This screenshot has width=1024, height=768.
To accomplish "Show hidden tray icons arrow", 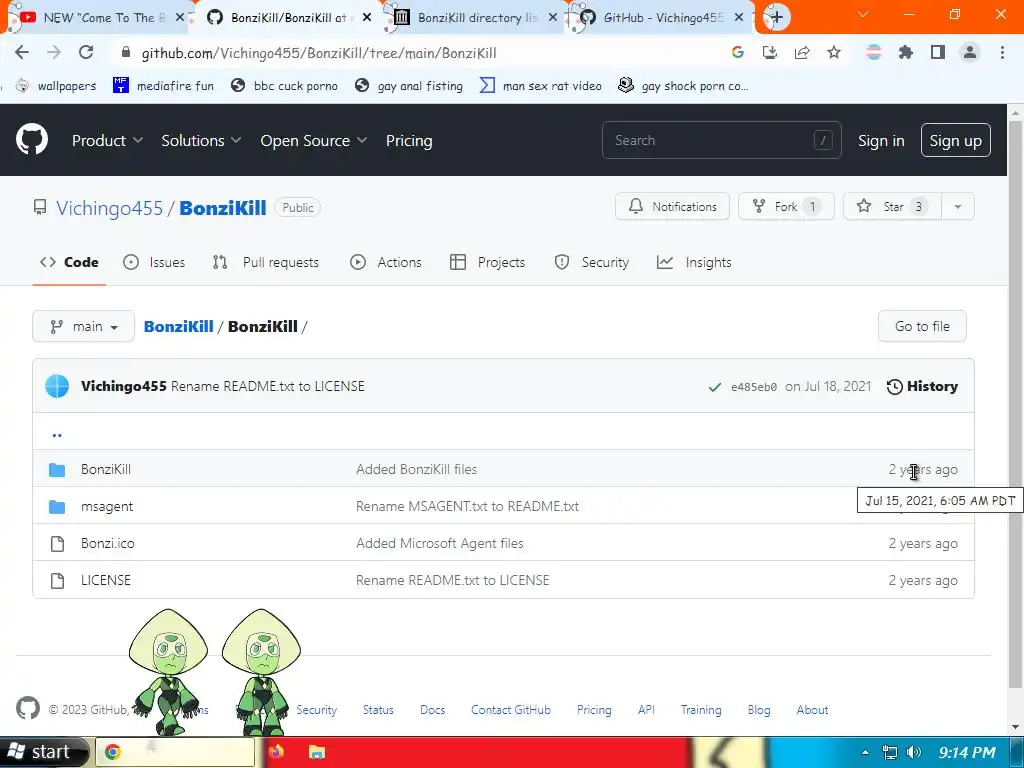I will (x=865, y=752).
